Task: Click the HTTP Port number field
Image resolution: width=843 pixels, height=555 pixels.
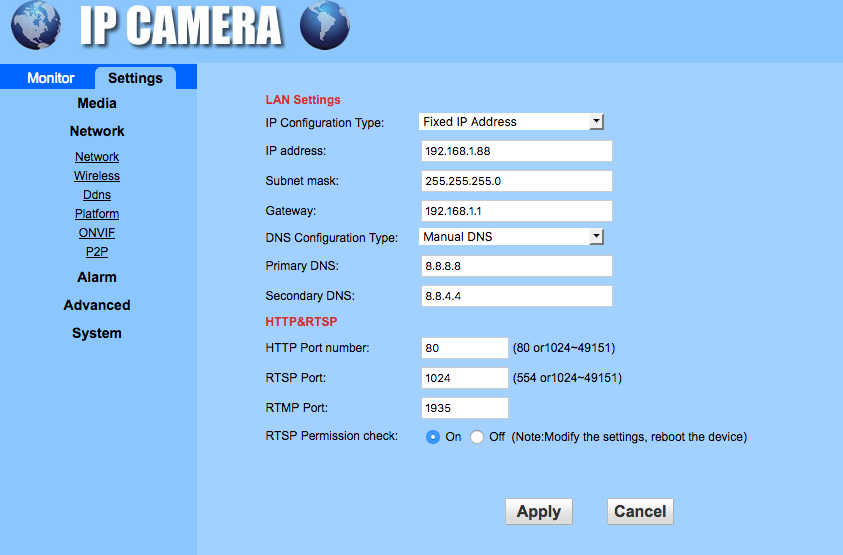Action: tap(465, 348)
